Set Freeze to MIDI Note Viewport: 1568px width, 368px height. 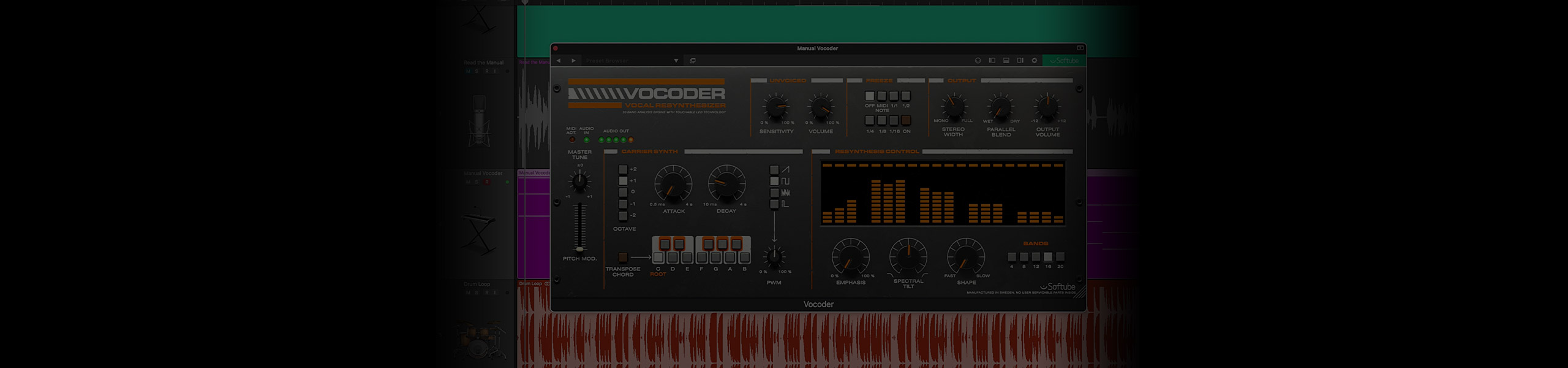coord(882,96)
